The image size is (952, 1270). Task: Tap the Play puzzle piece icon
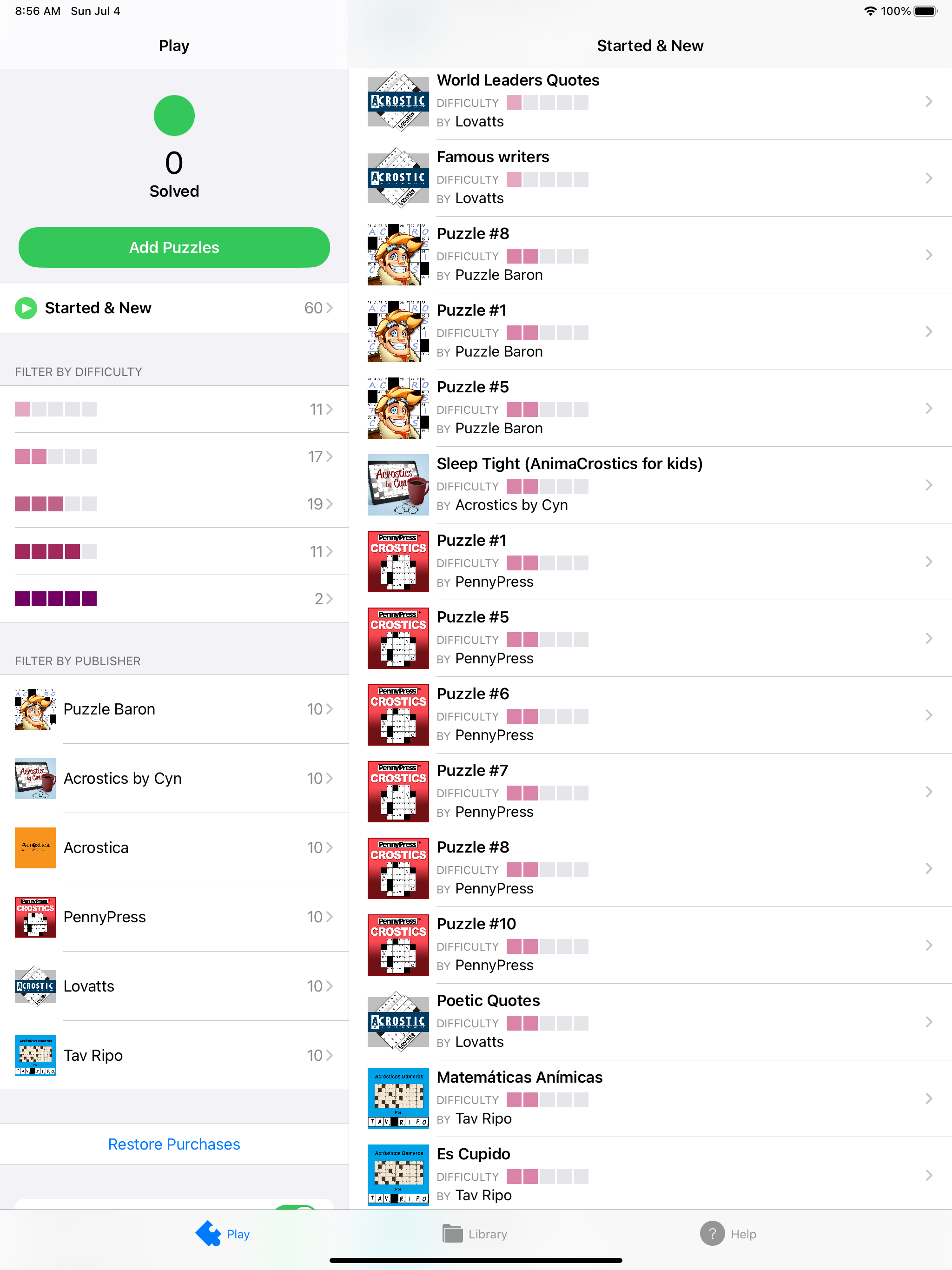(x=208, y=1233)
